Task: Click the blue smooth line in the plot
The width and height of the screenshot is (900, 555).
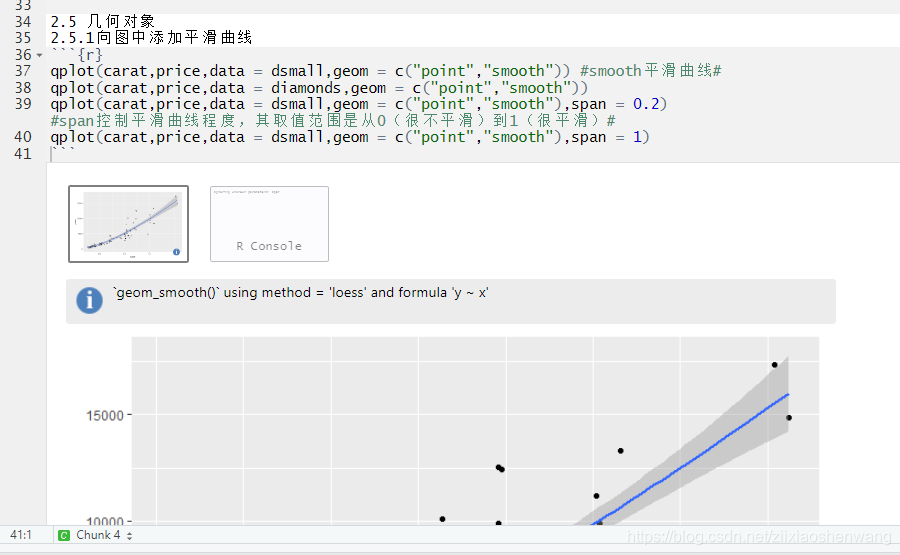Action: pos(690,459)
